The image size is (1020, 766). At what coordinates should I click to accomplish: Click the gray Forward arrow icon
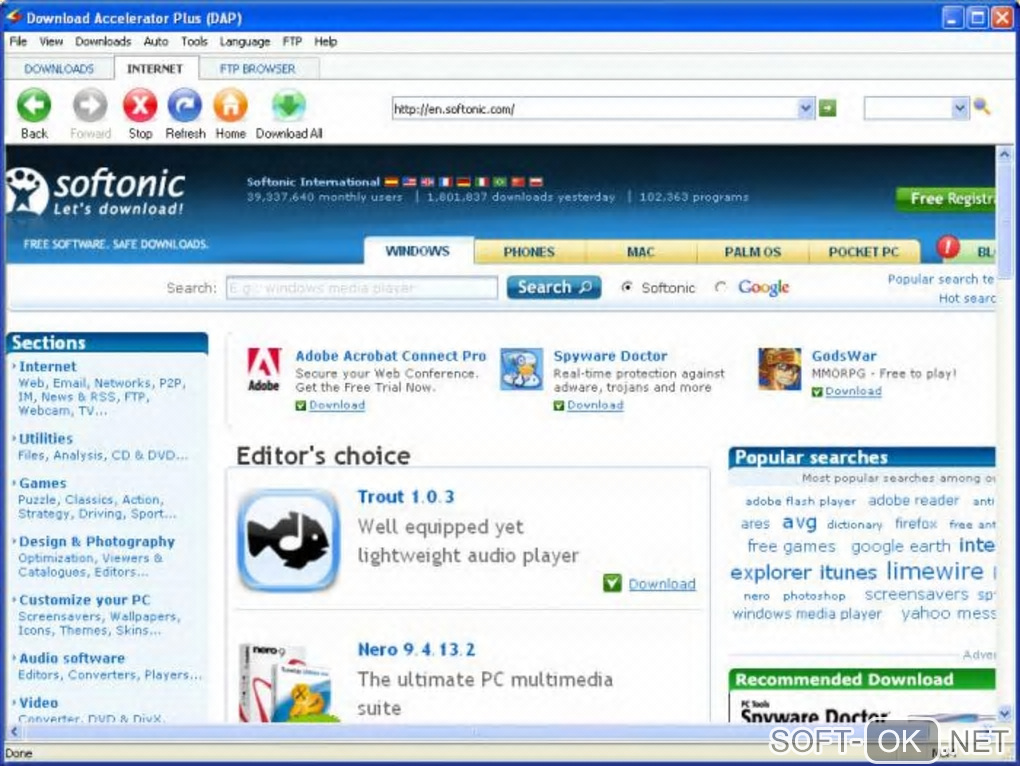point(90,105)
